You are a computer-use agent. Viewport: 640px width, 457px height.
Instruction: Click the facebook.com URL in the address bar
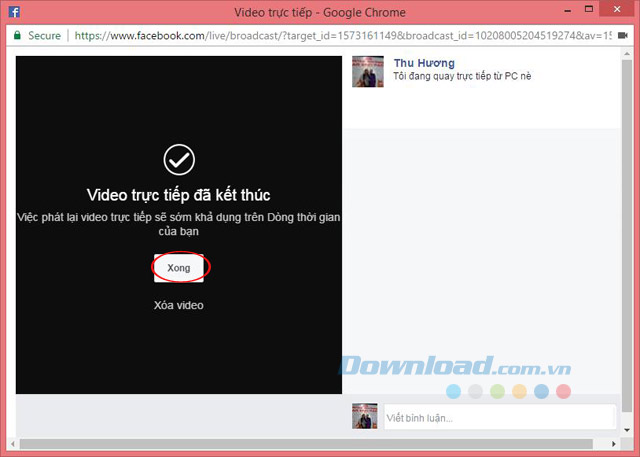(x=343, y=35)
